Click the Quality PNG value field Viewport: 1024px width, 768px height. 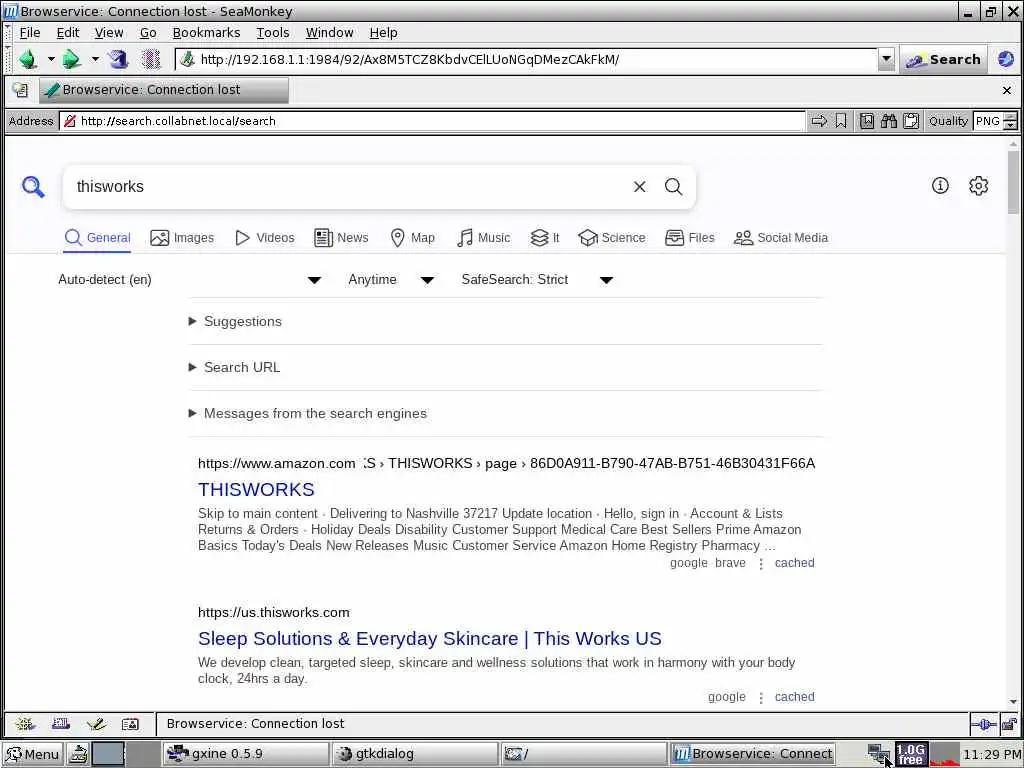pos(987,121)
